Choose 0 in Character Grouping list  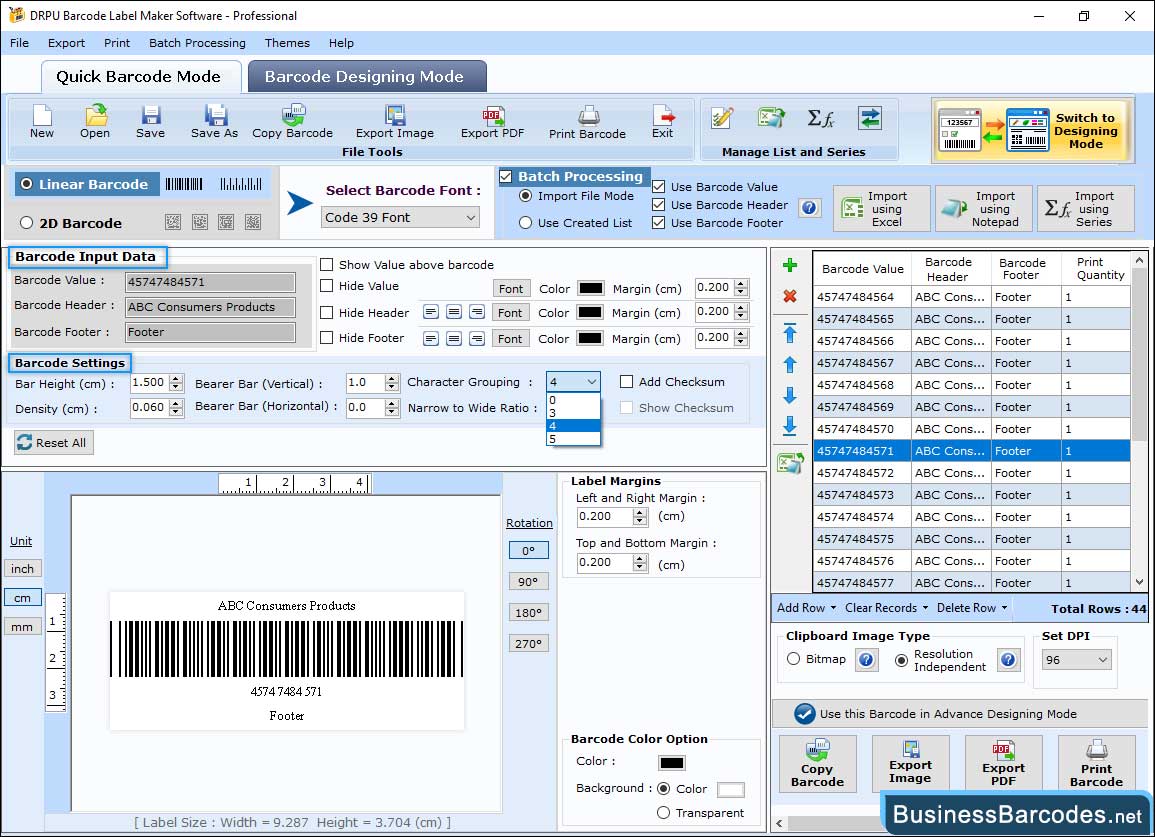click(x=573, y=400)
